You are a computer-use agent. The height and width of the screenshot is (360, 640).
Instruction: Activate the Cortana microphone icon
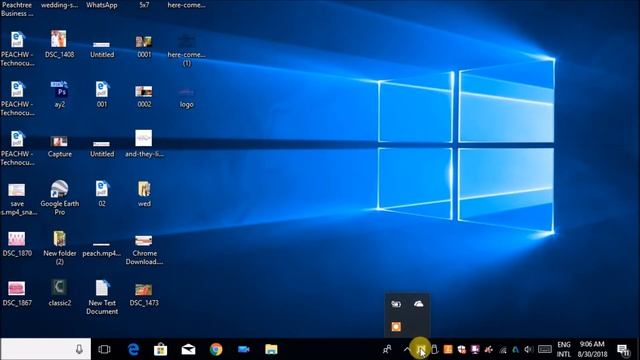(79, 349)
